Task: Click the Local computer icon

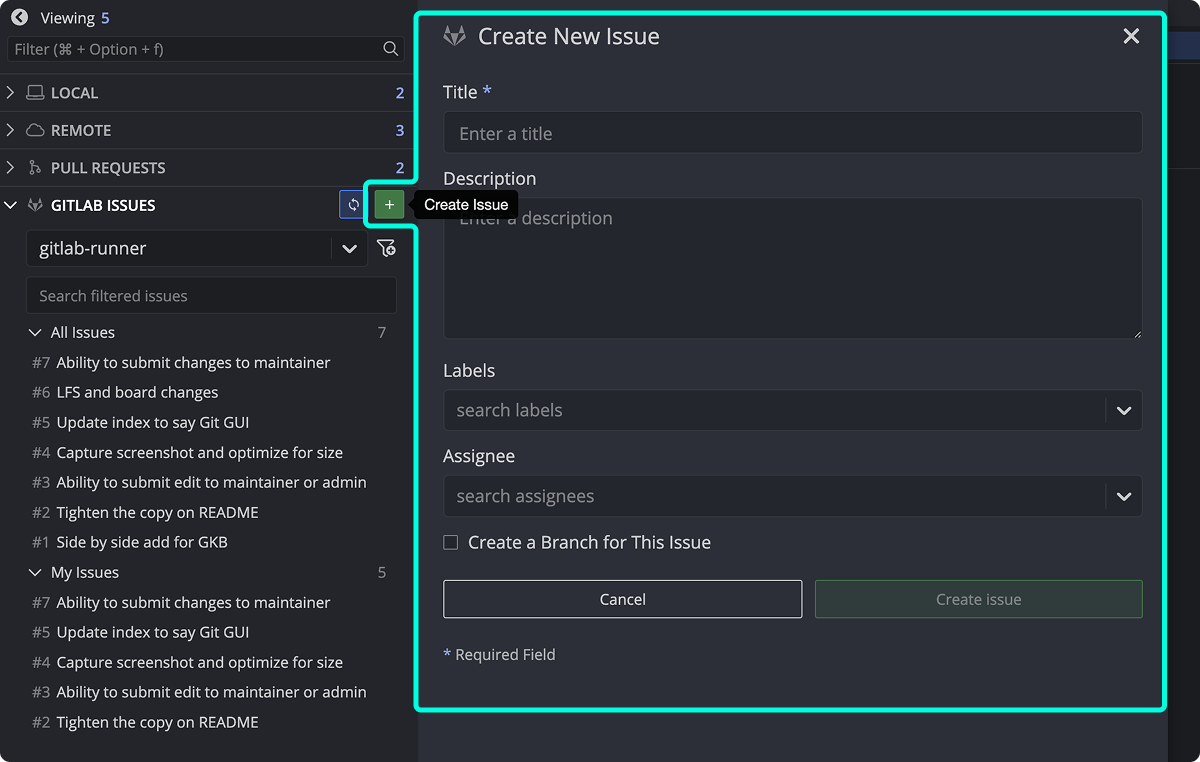Action: click(x=33, y=92)
